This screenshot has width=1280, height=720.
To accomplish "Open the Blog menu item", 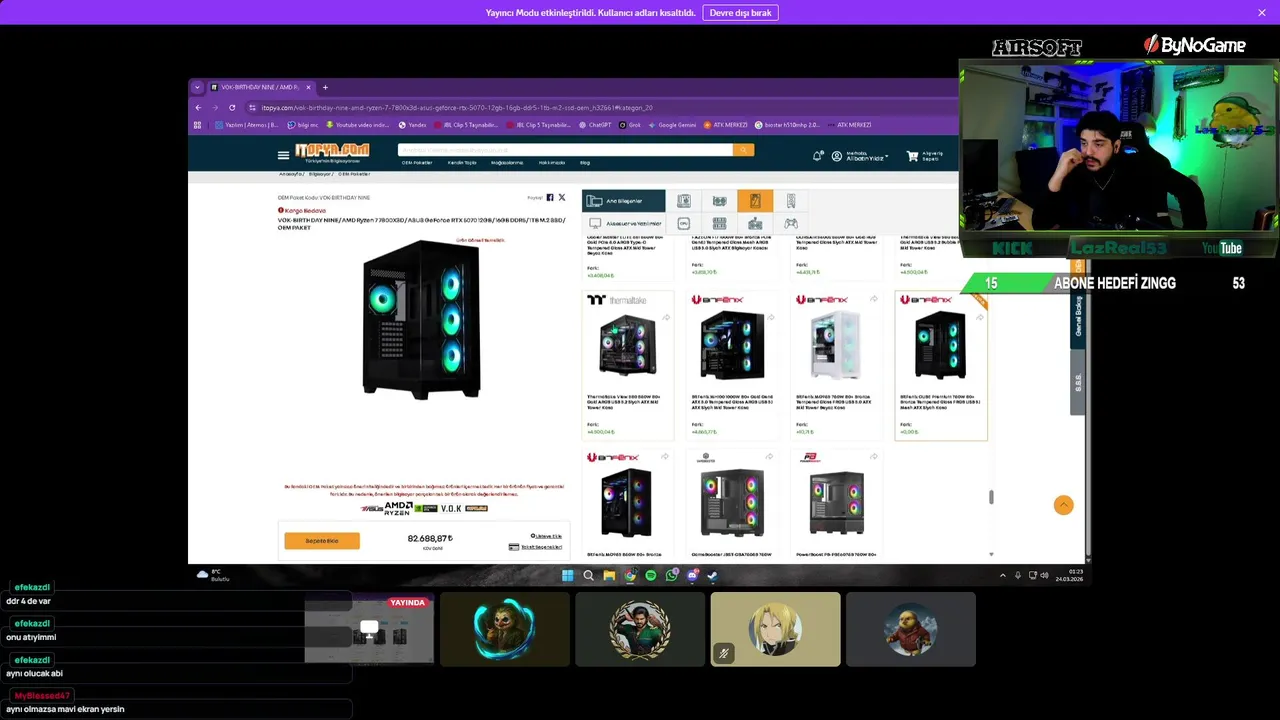I will click(585, 162).
